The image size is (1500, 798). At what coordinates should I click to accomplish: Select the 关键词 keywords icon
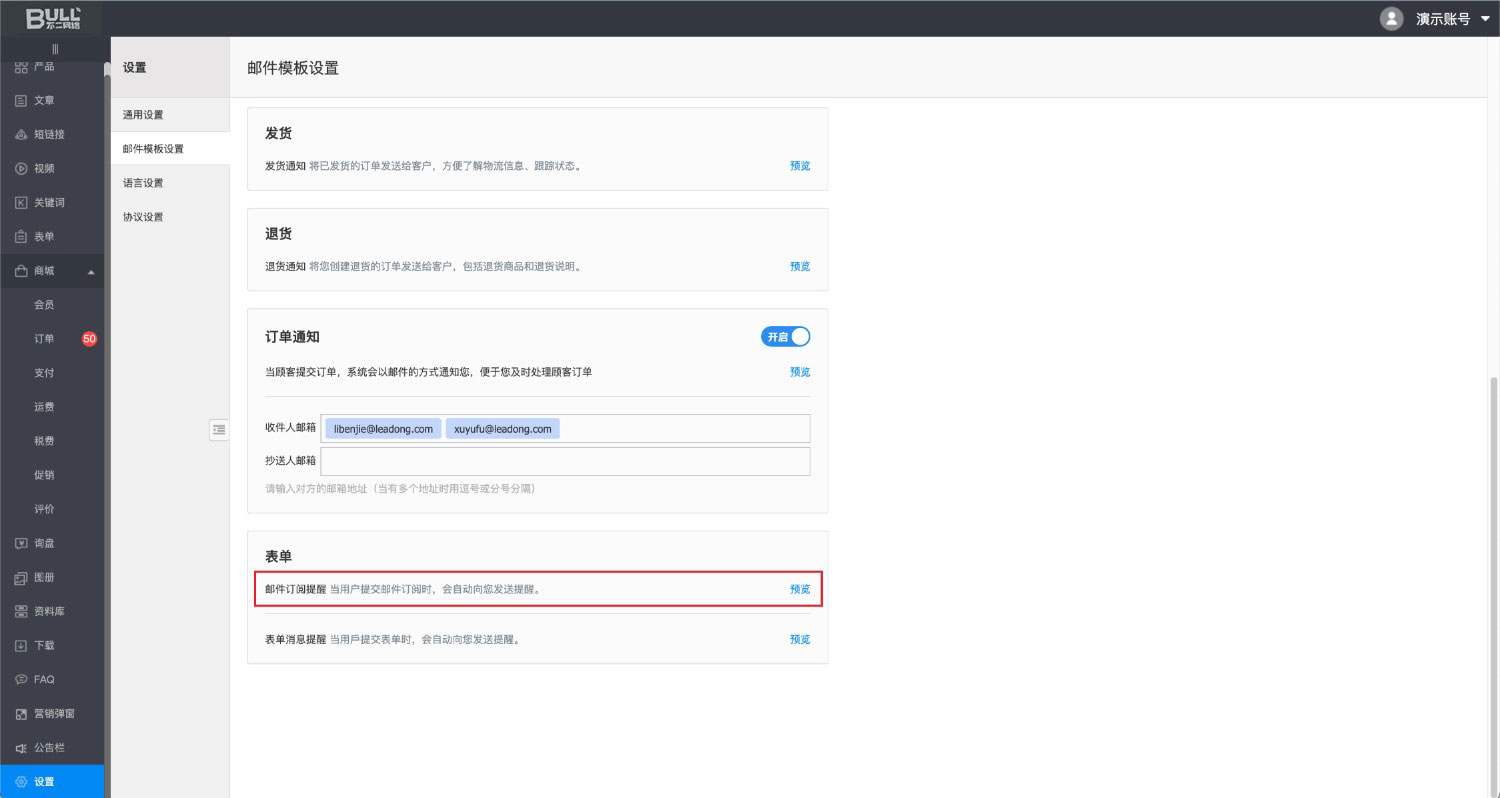pos(21,203)
